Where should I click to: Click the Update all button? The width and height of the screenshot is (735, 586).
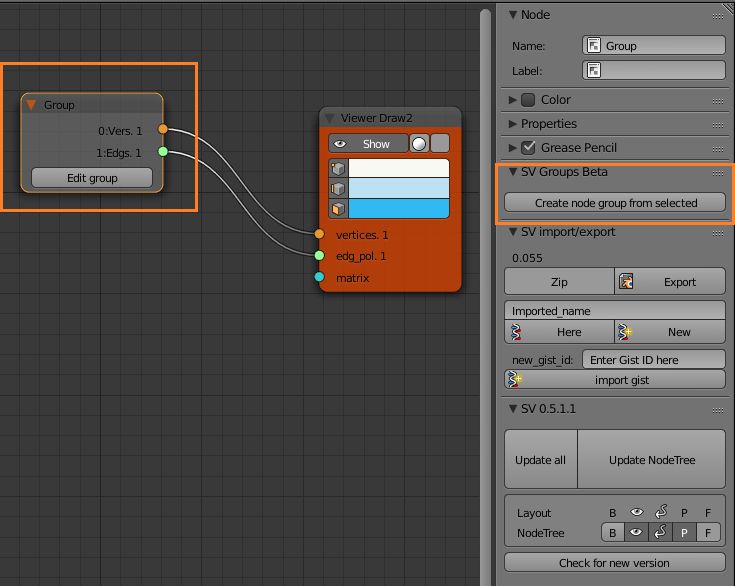coord(540,459)
